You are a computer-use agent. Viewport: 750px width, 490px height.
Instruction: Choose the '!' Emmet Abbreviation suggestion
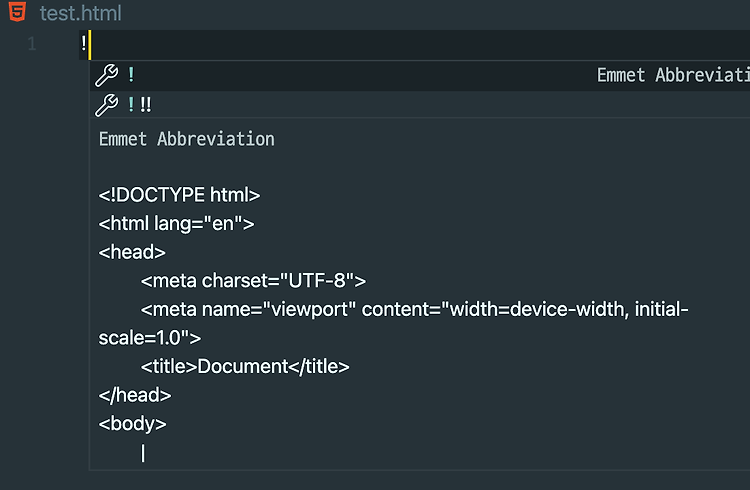pyautogui.click(x=420, y=76)
